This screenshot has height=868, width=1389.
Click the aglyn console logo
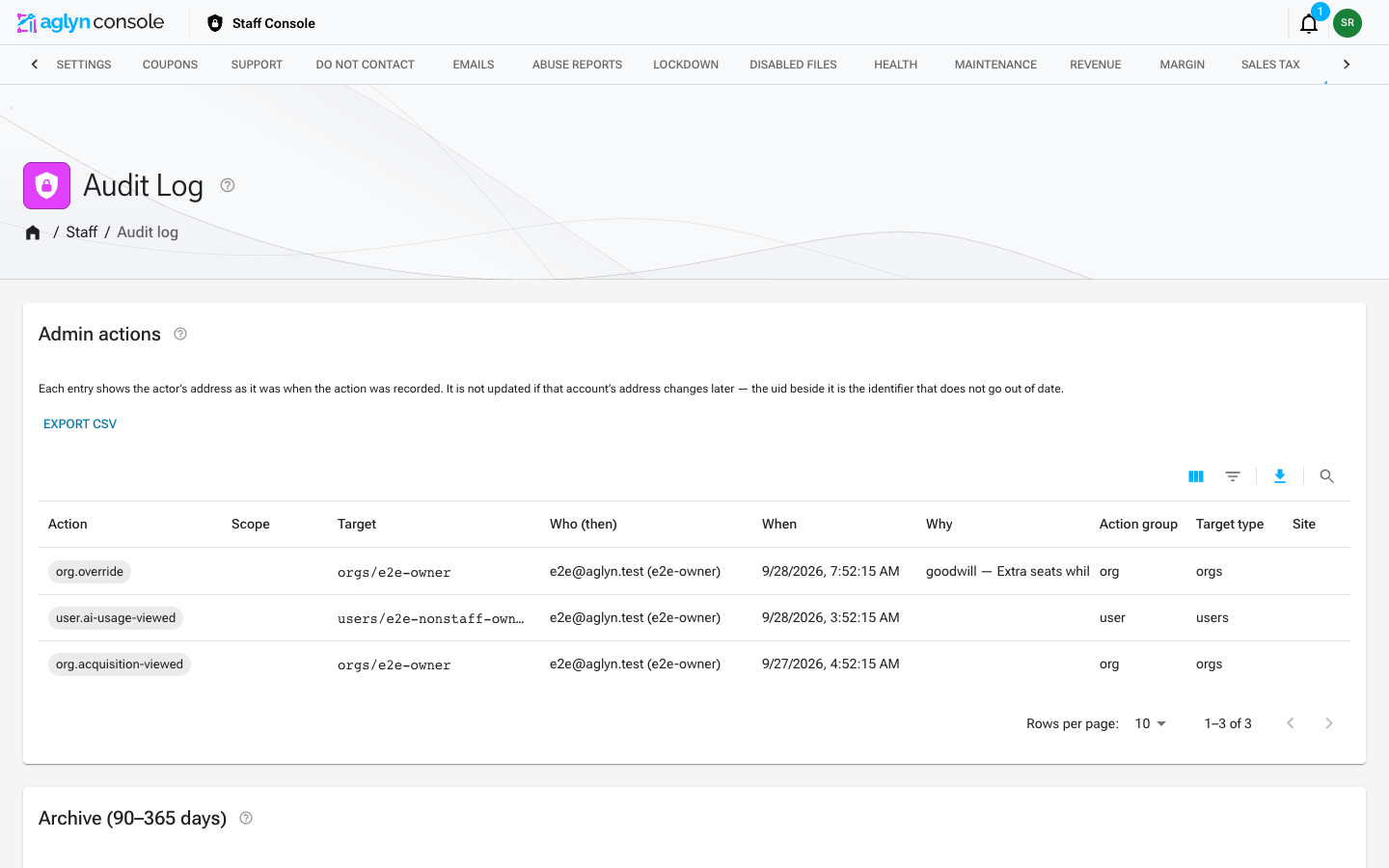coord(91,22)
